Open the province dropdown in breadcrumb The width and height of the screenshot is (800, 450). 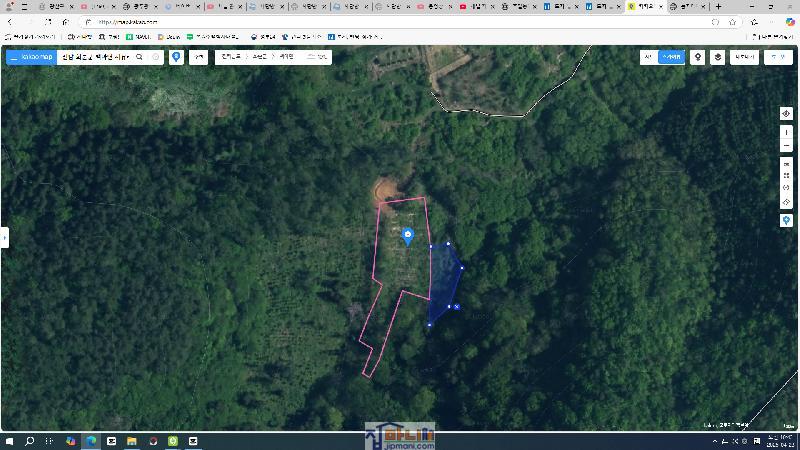(x=231, y=57)
